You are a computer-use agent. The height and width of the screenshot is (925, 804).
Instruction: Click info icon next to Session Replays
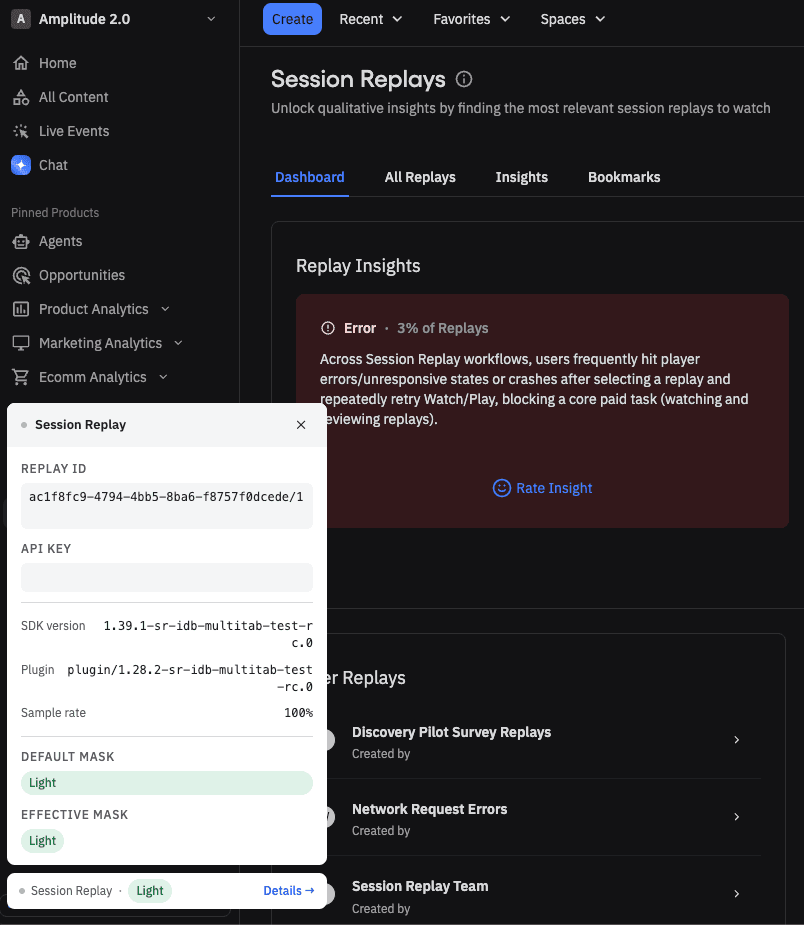(464, 79)
